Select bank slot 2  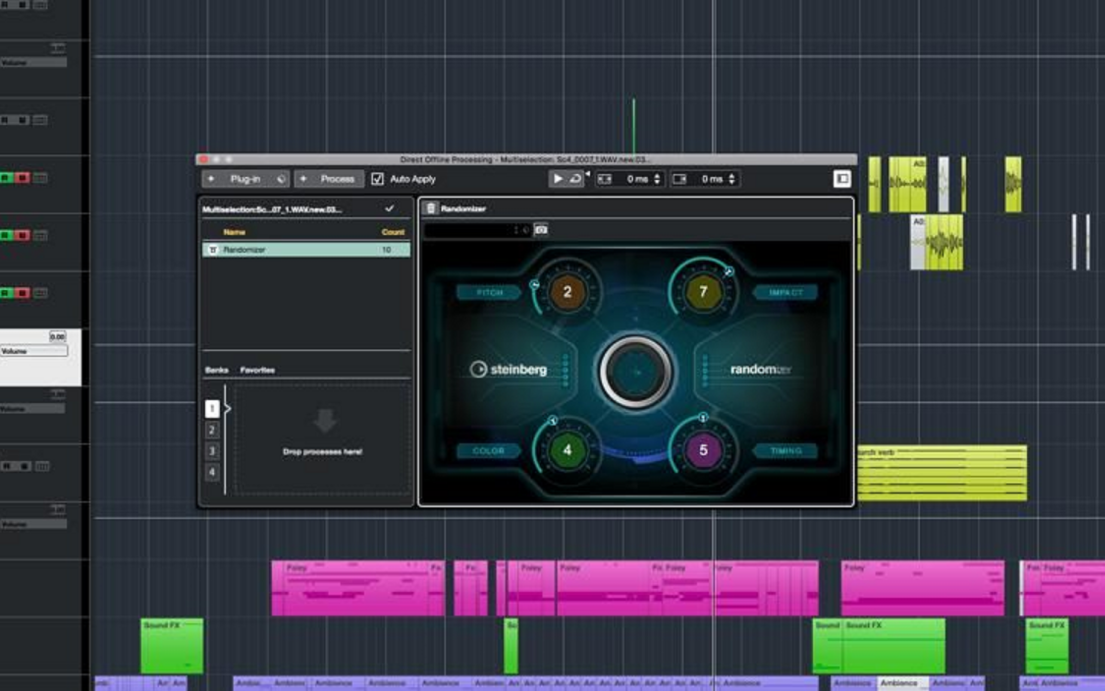pyautogui.click(x=212, y=430)
